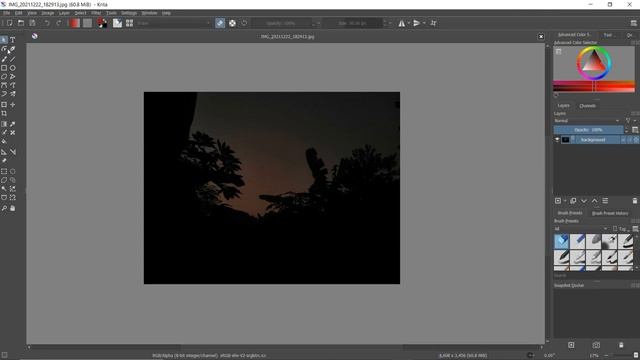Viewport: 640px width, 360px height.
Task: Select the Crop tool
Action: point(4,113)
